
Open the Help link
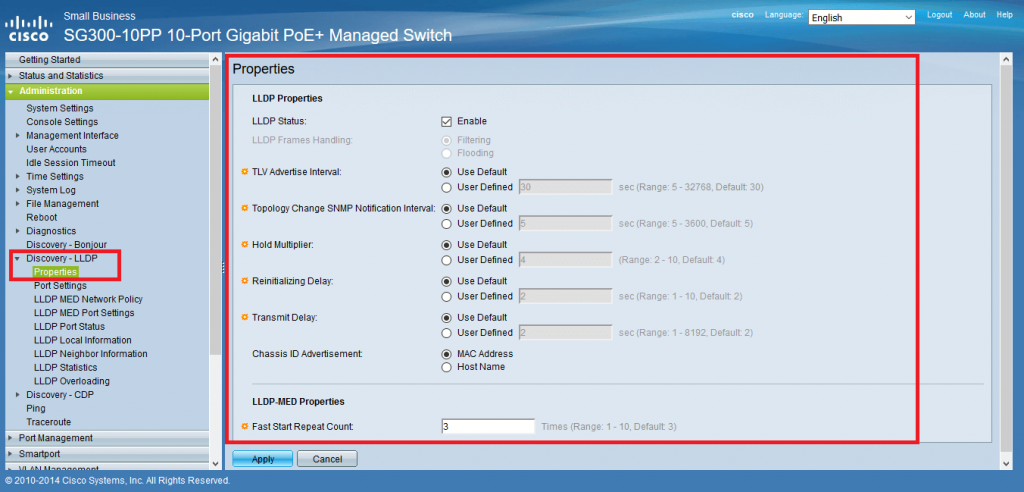pos(1004,15)
